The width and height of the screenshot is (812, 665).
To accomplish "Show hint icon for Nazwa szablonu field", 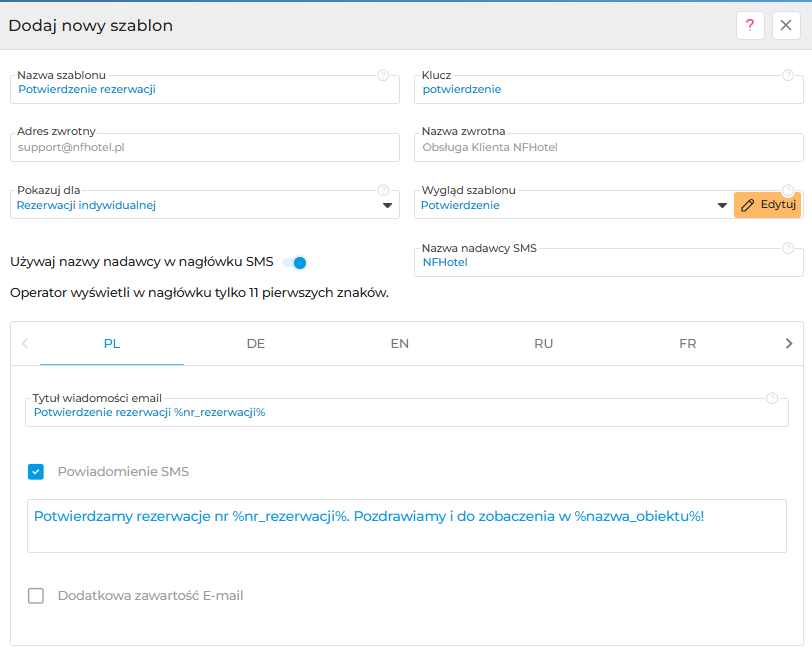I will coord(383,76).
